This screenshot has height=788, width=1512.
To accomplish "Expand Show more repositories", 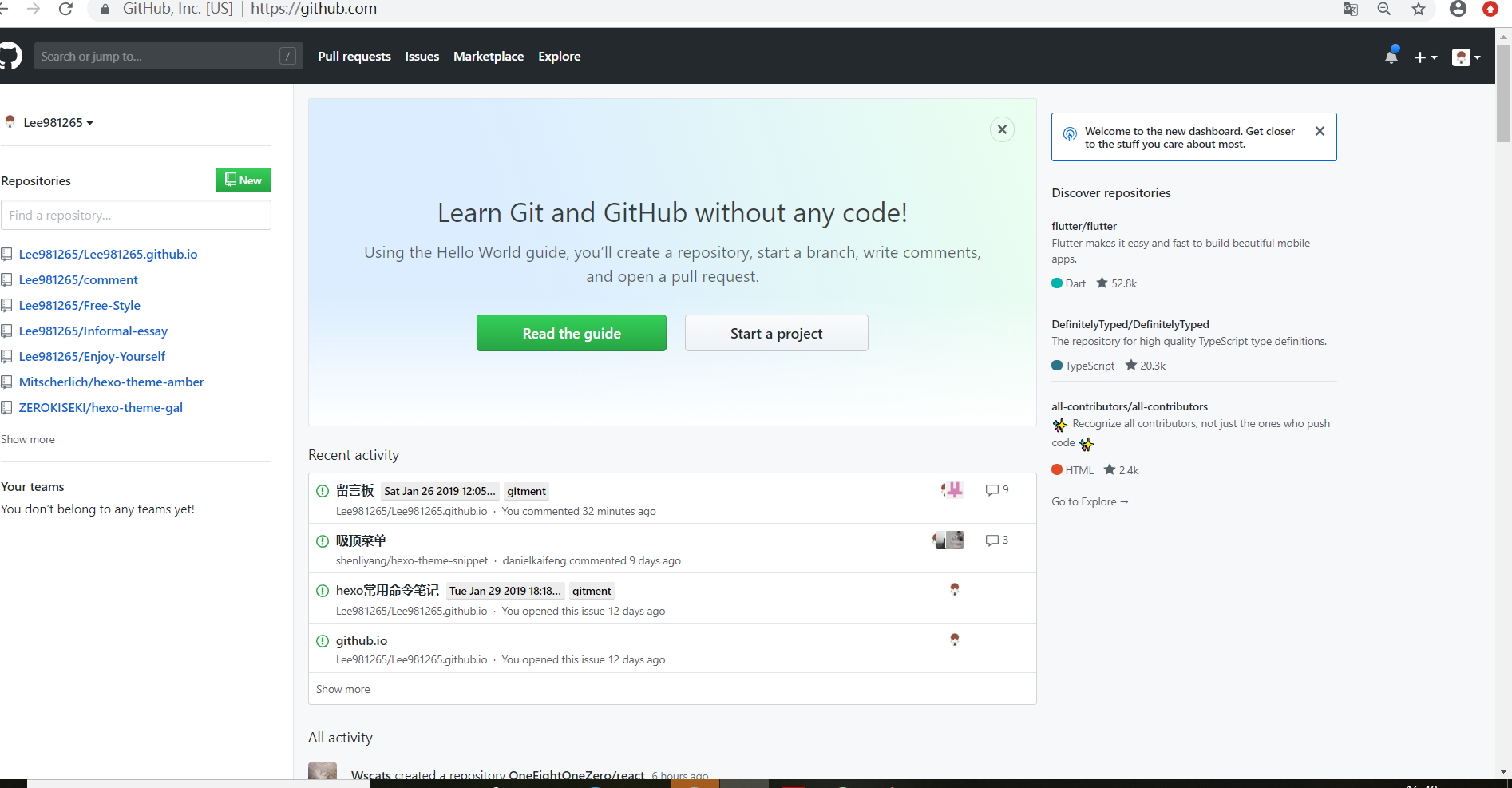I will (28, 440).
